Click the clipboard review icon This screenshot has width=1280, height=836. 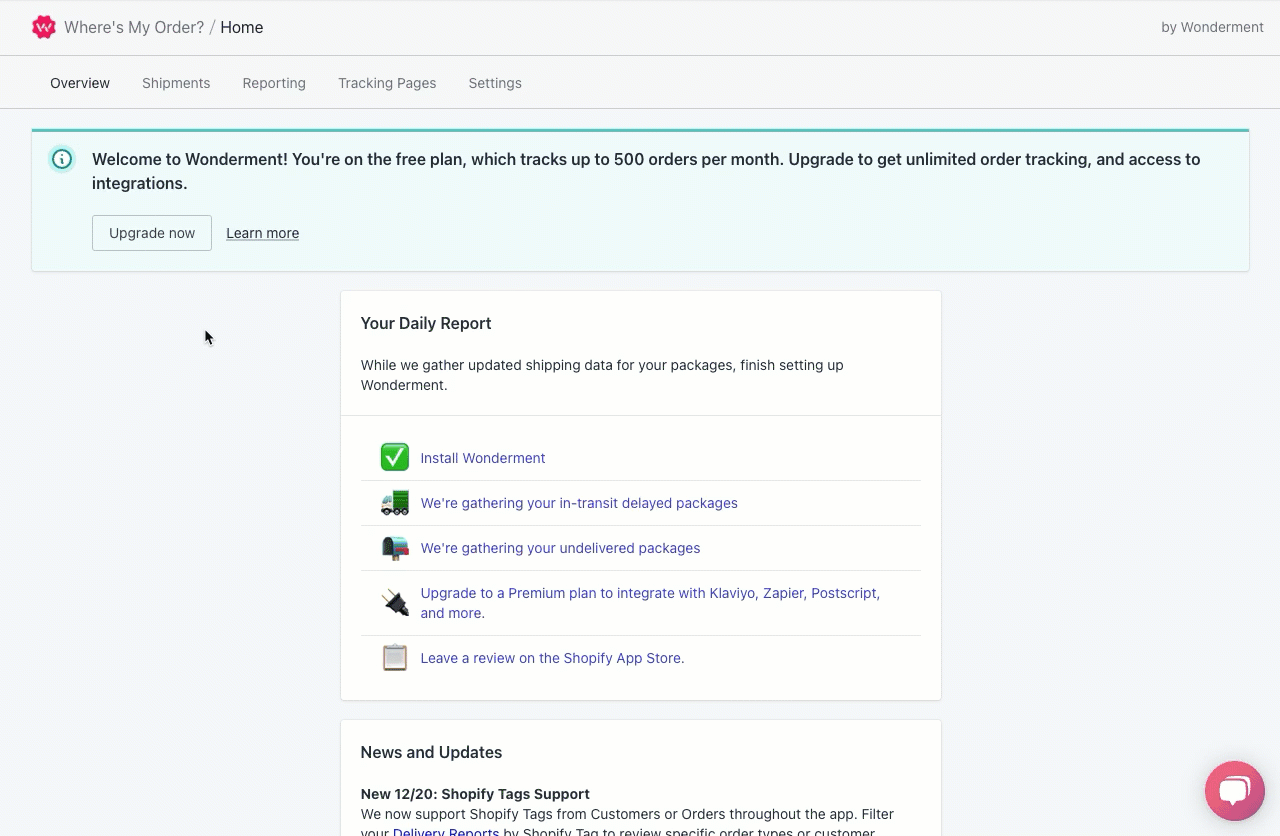pyautogui.click(x=395, y=658)
